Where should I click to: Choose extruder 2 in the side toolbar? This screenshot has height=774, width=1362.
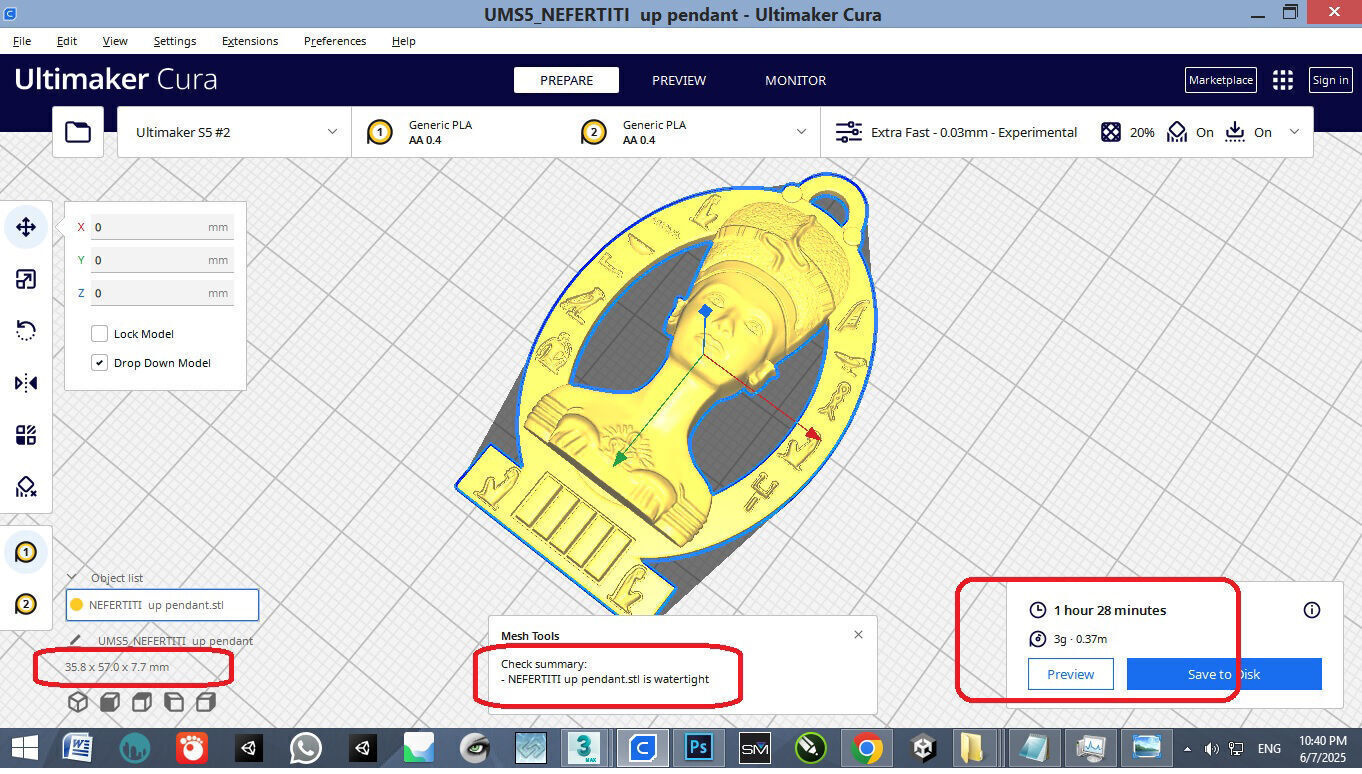[26, 604]
